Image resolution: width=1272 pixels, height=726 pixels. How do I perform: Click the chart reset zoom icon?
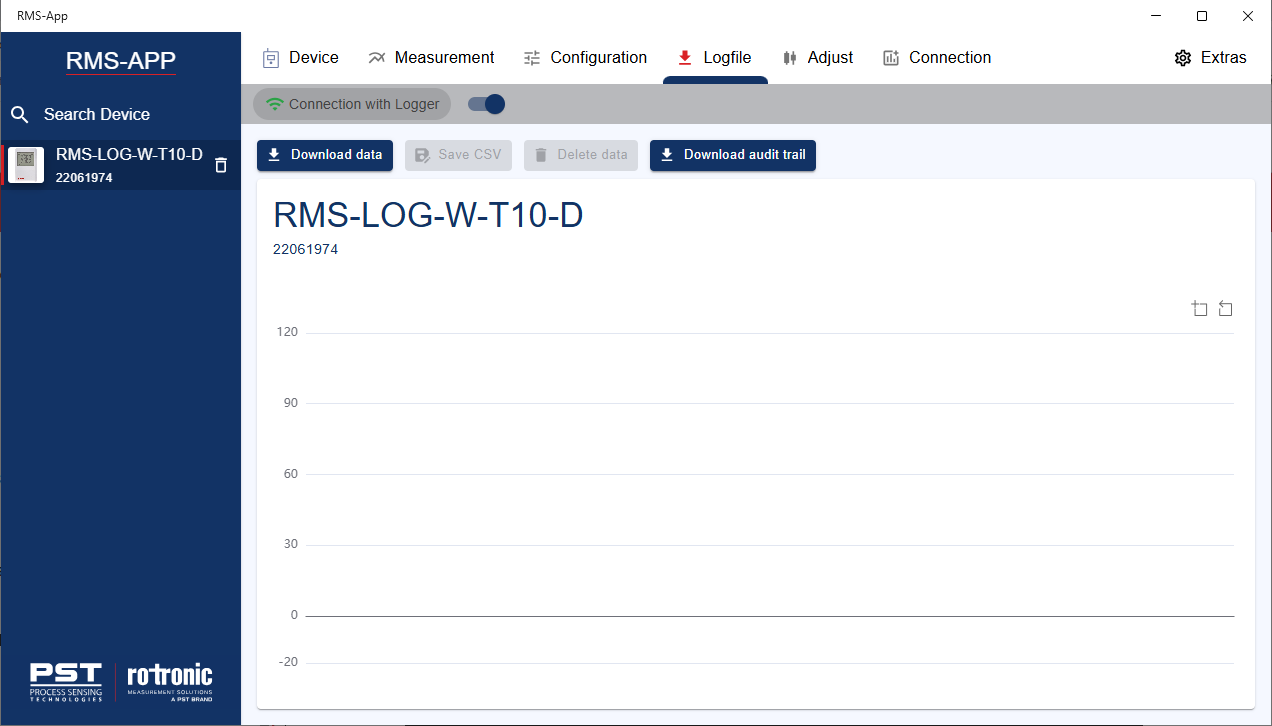pyautogui.click(x=1225, y=309)
